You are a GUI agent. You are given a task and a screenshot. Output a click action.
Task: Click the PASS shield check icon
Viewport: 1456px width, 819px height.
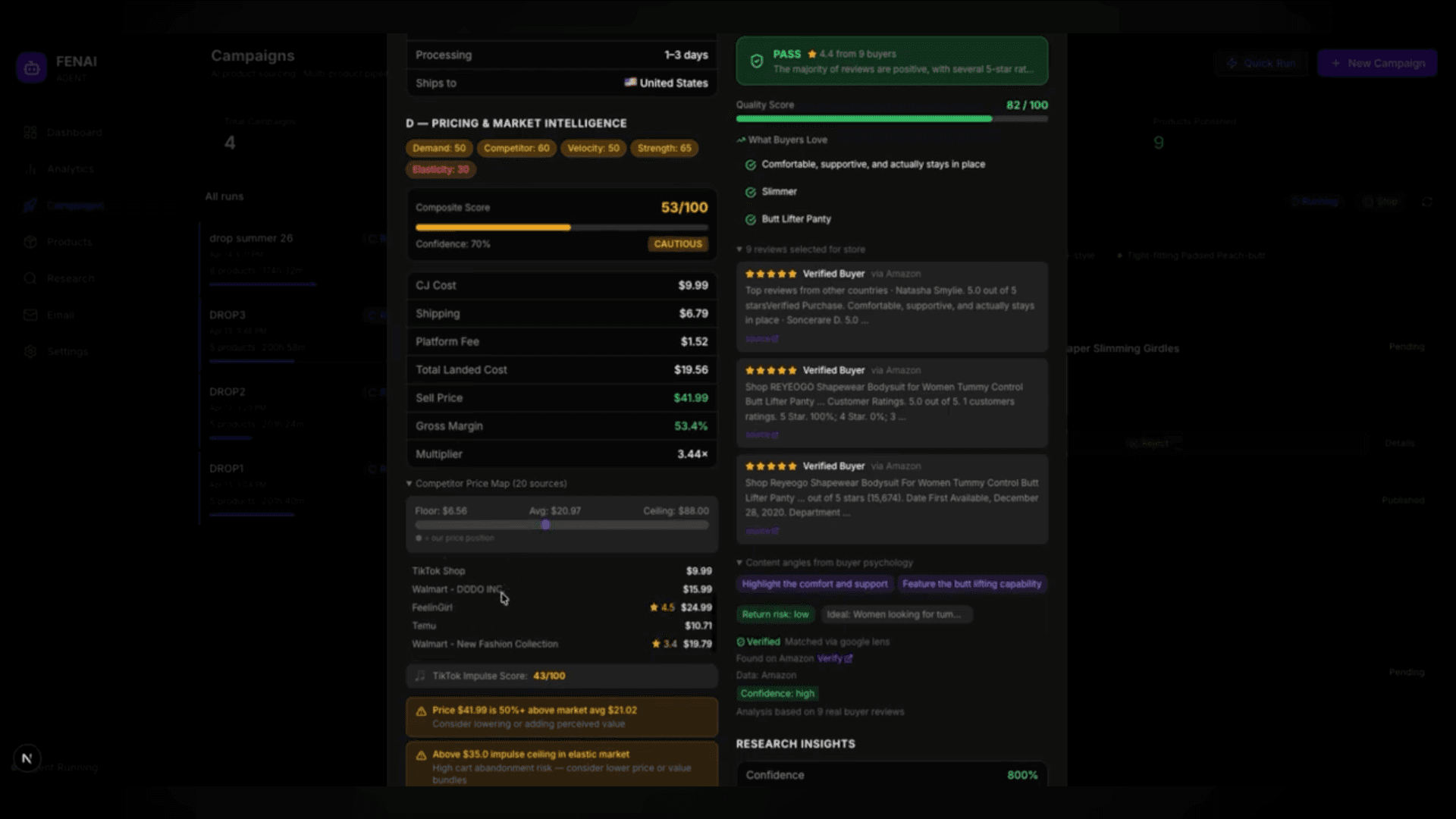pyautogui.click(x=756, y=61)
